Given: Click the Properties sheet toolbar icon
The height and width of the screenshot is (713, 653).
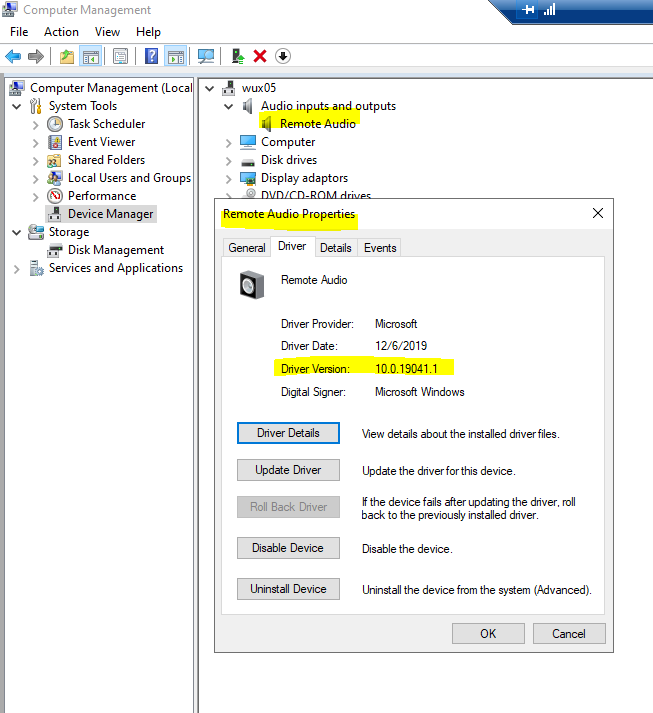Looking at the screenshot, I should click(121, 56).
